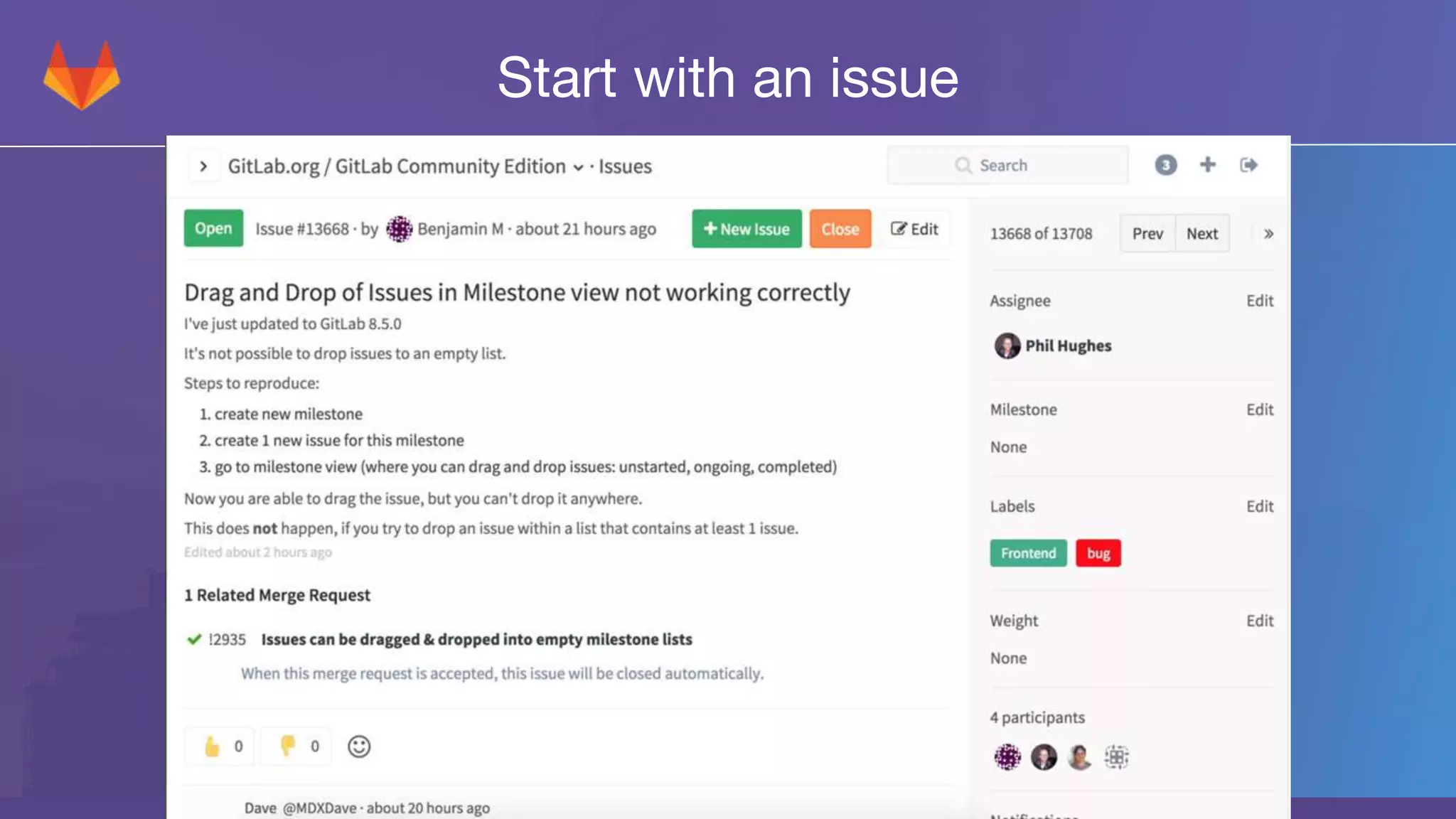The image size is (1456, 819).
Task: Click step 1. create new milestone
Action: click(x=281, y=414)
